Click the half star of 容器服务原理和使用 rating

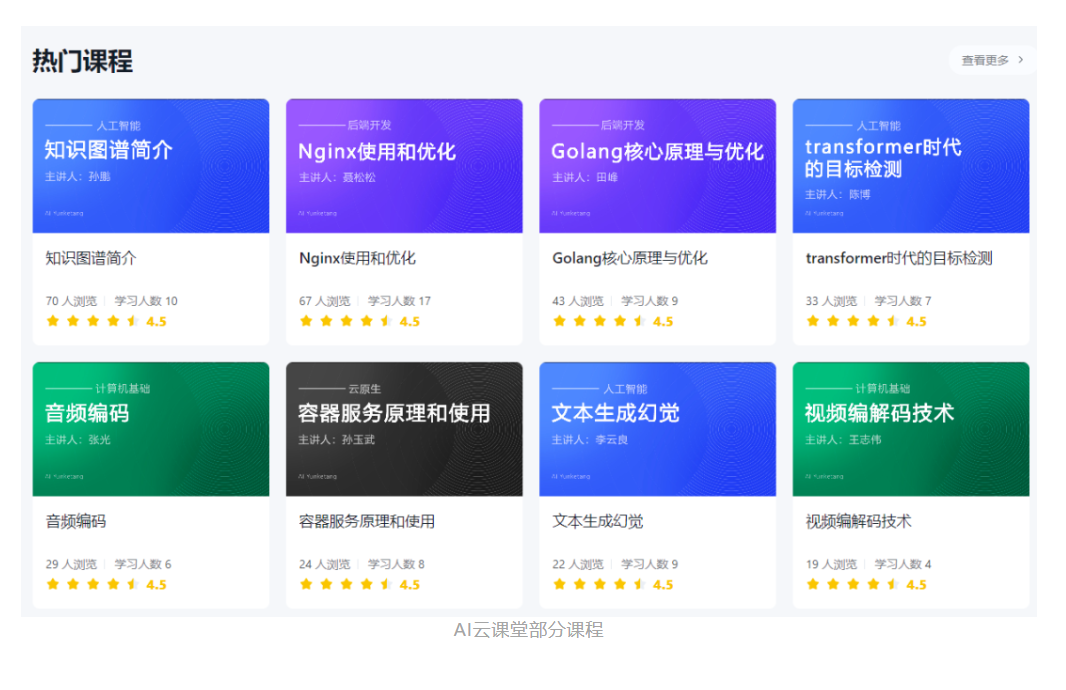pos(386,584)
